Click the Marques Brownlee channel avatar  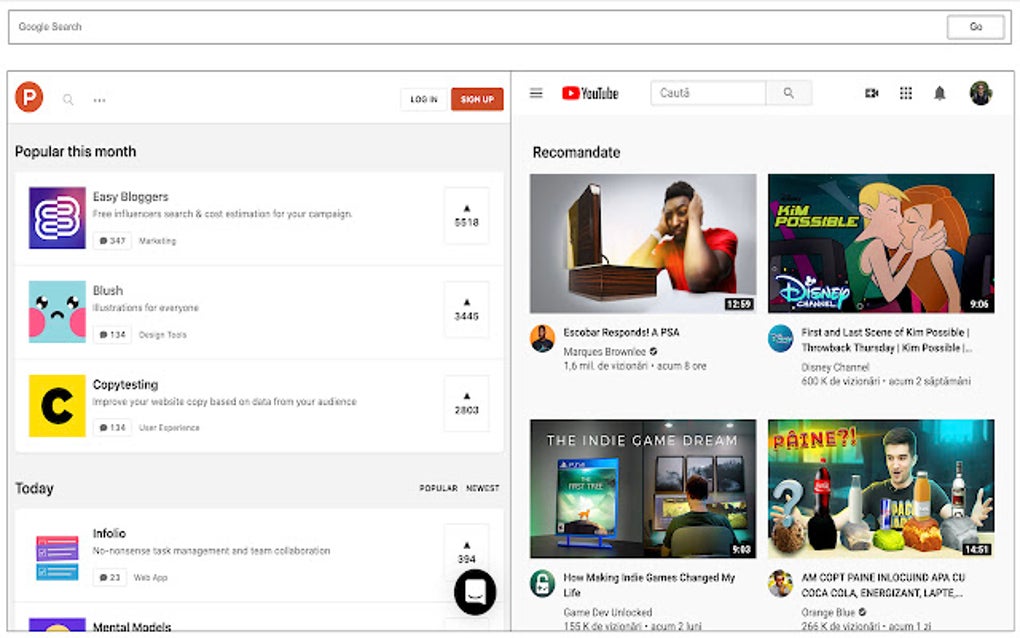542,339
